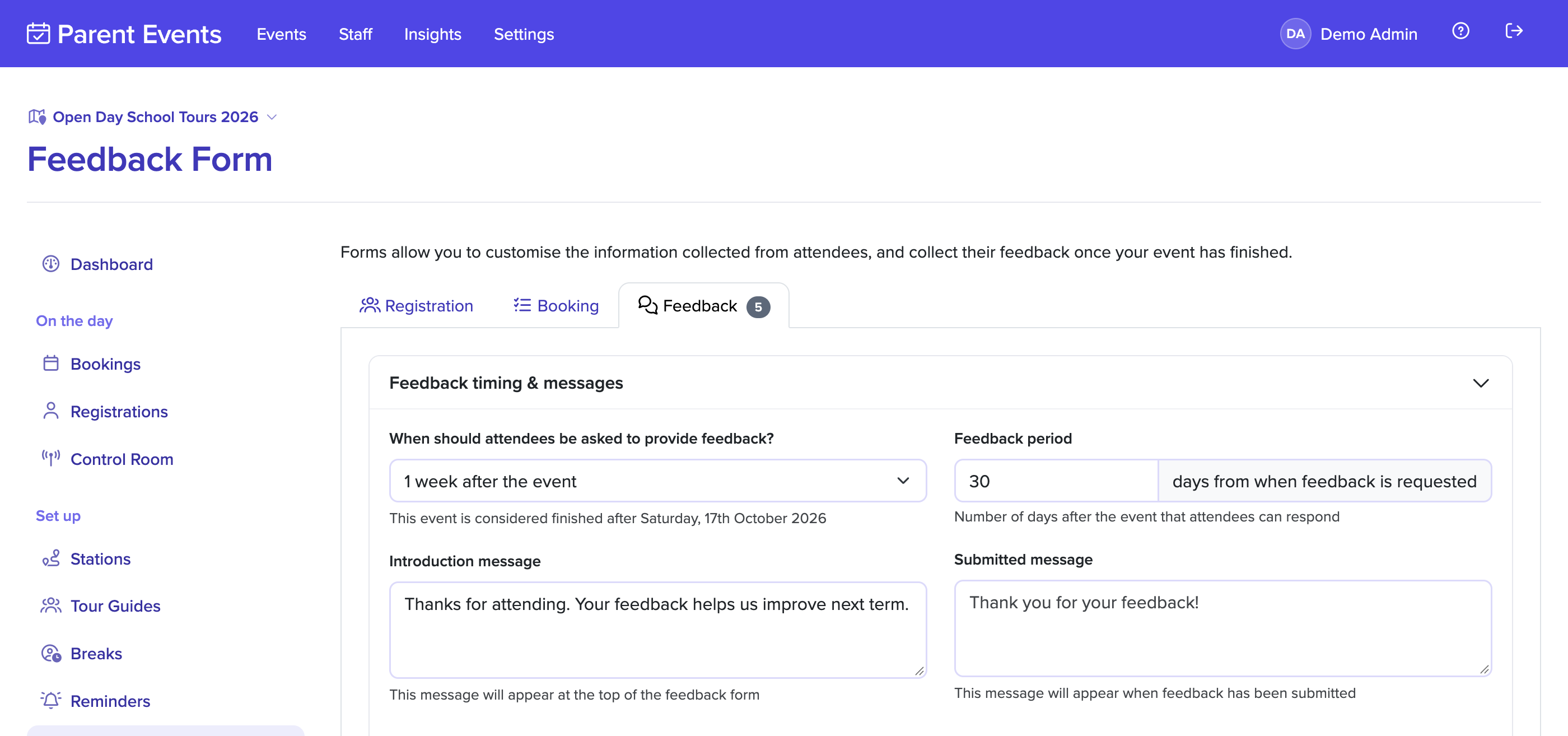
Task: Click the Breaks clock-person icon
Action: (50, 653)
